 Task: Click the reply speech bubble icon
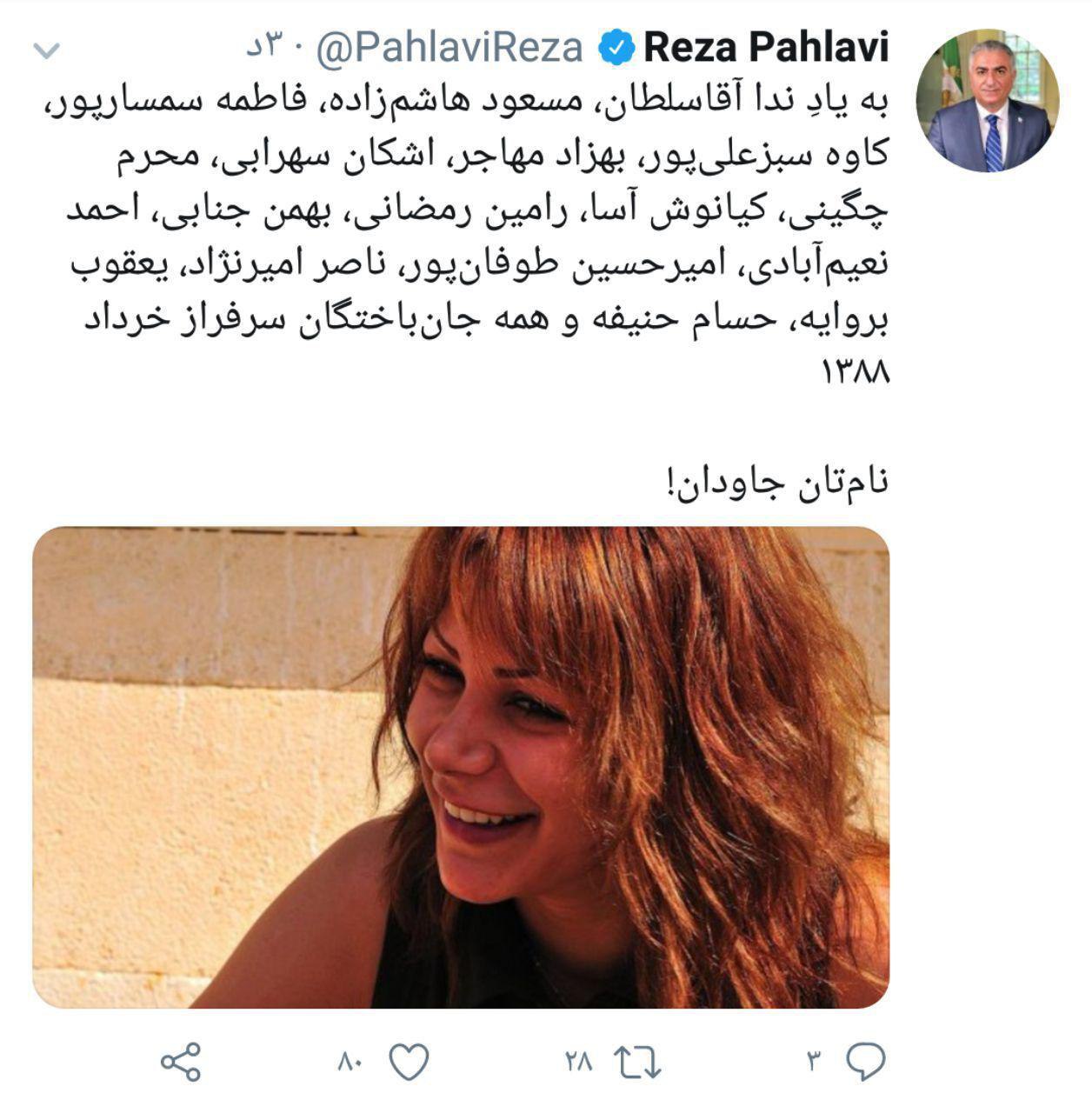(x=866, y=1061)
